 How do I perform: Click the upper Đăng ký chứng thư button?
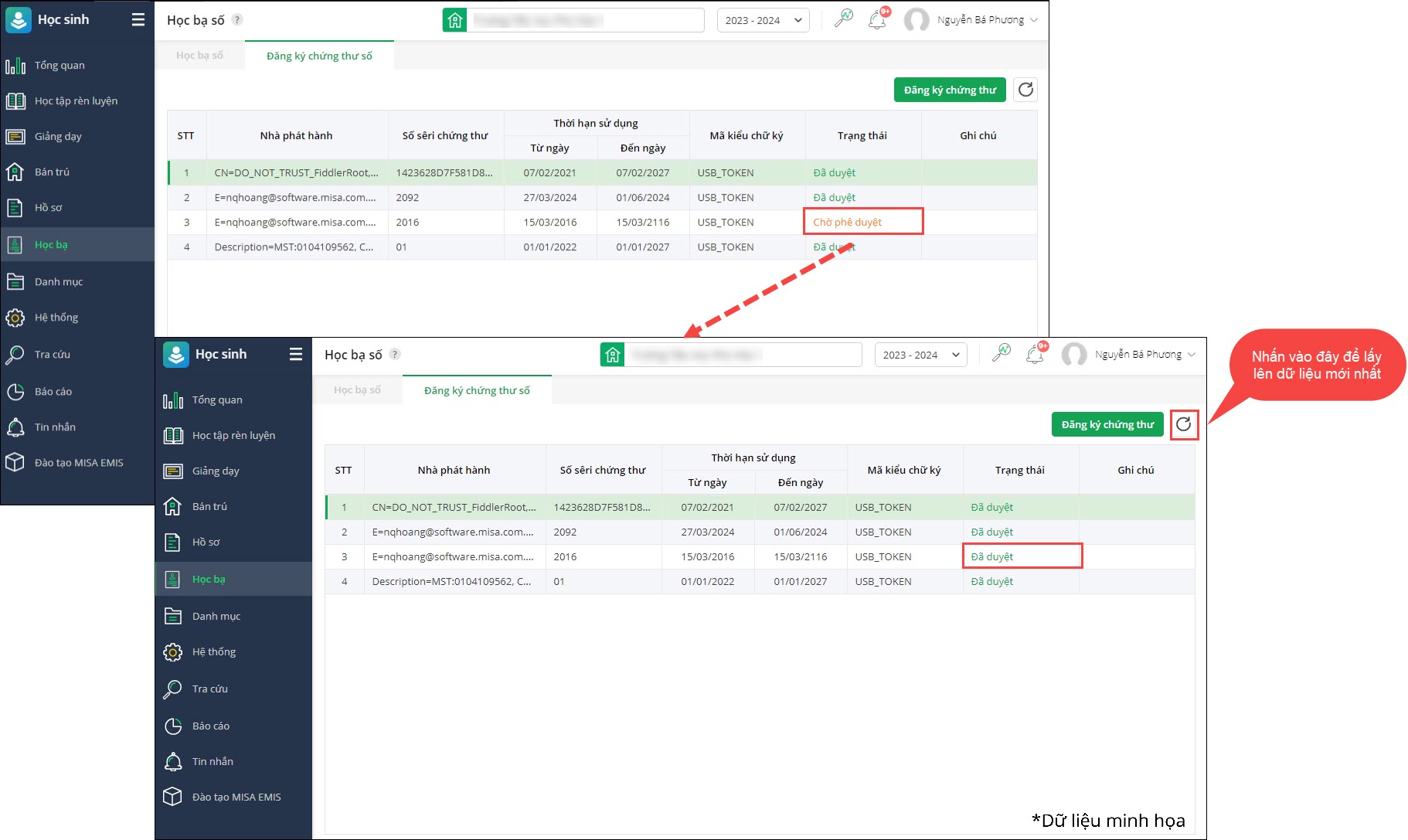[950, 90]
